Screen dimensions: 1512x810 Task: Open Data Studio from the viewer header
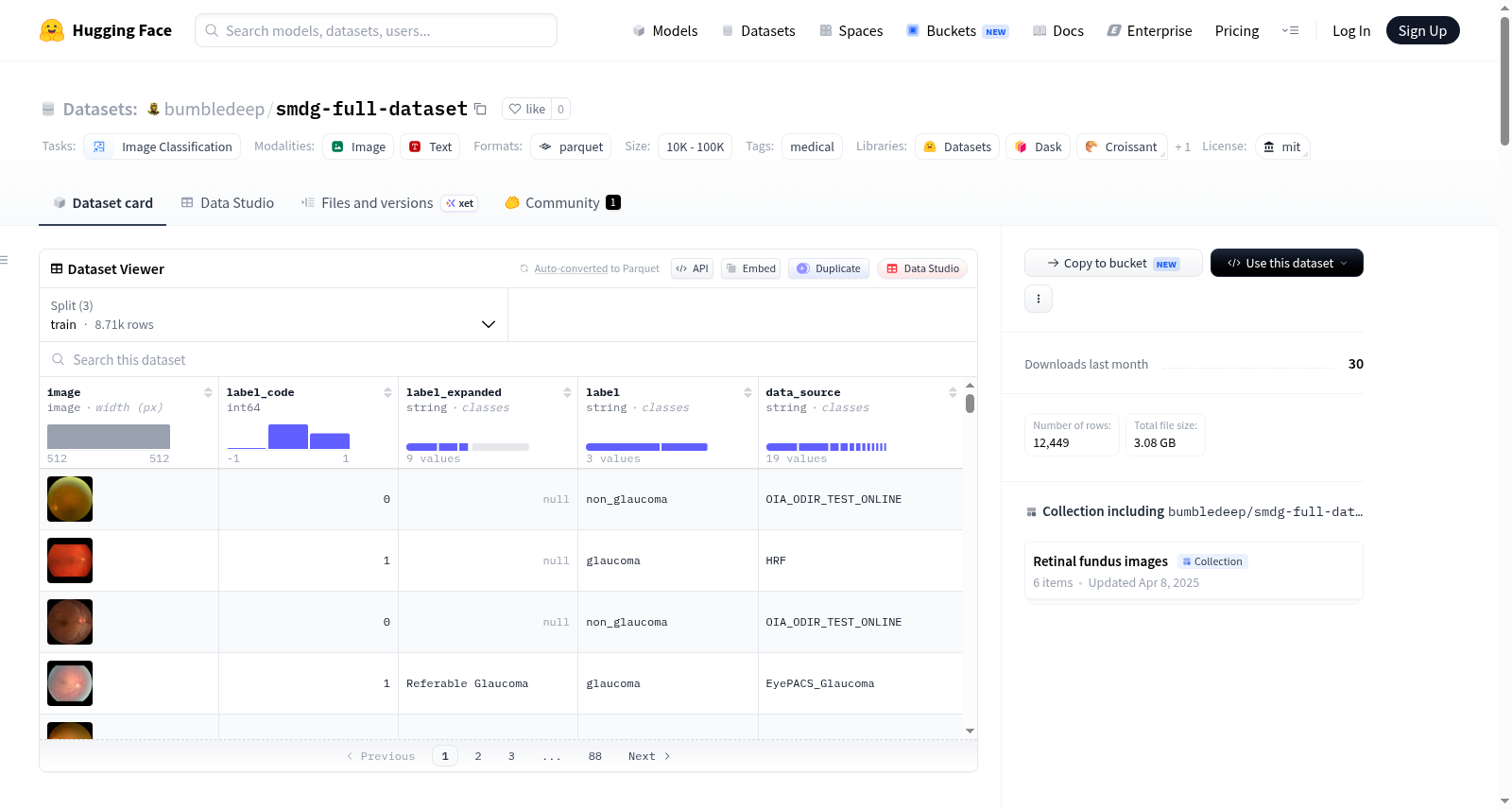pos(922,268)
